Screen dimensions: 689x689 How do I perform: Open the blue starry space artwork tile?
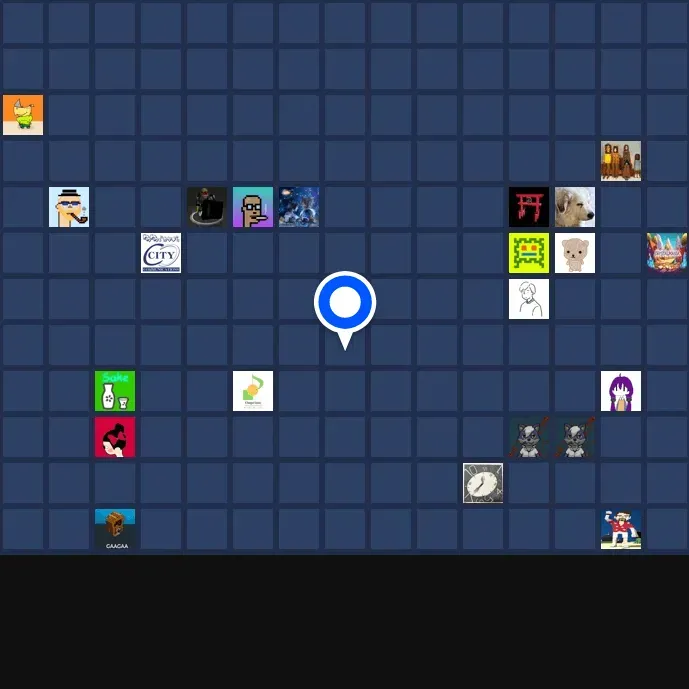pos(299,207)
